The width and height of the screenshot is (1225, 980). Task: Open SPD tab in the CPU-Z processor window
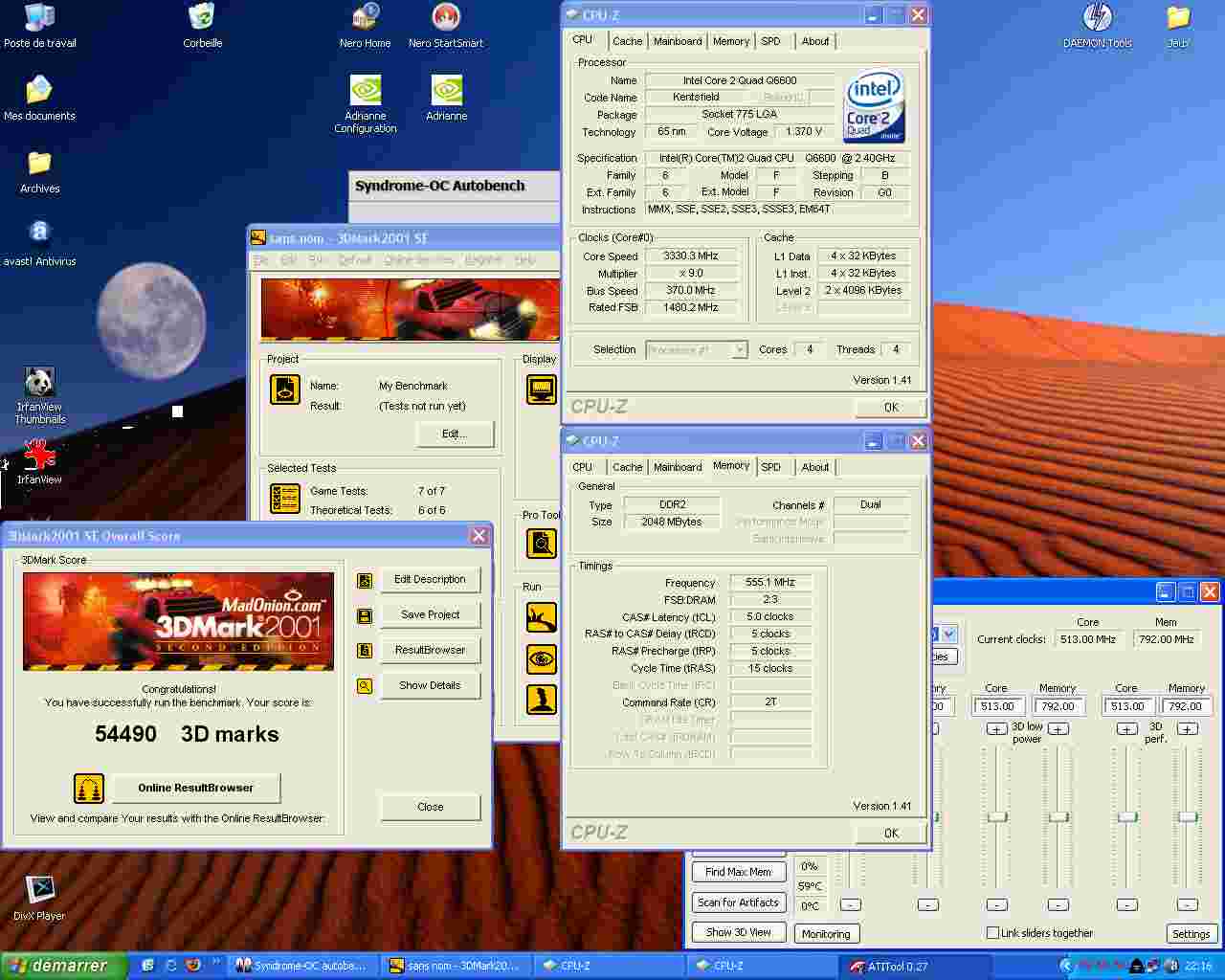point(770,41)
